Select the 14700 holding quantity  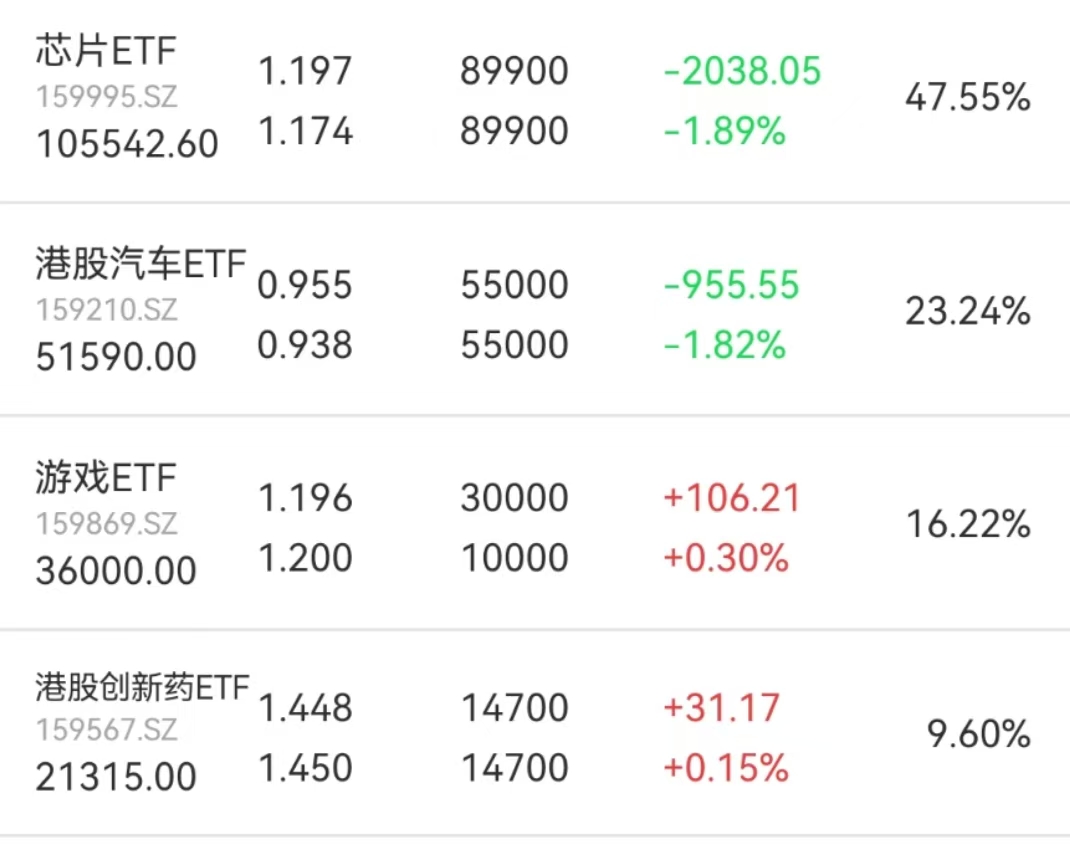coord(514,709)
